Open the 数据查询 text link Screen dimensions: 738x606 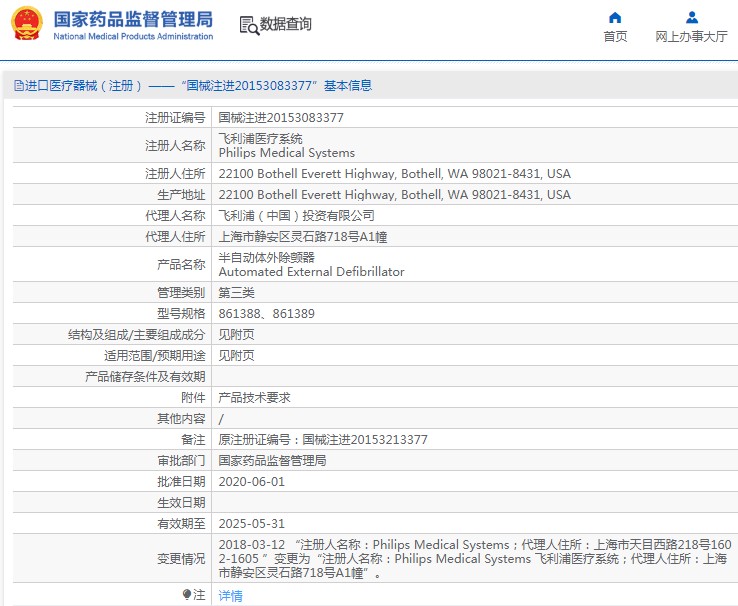point(286,24)
